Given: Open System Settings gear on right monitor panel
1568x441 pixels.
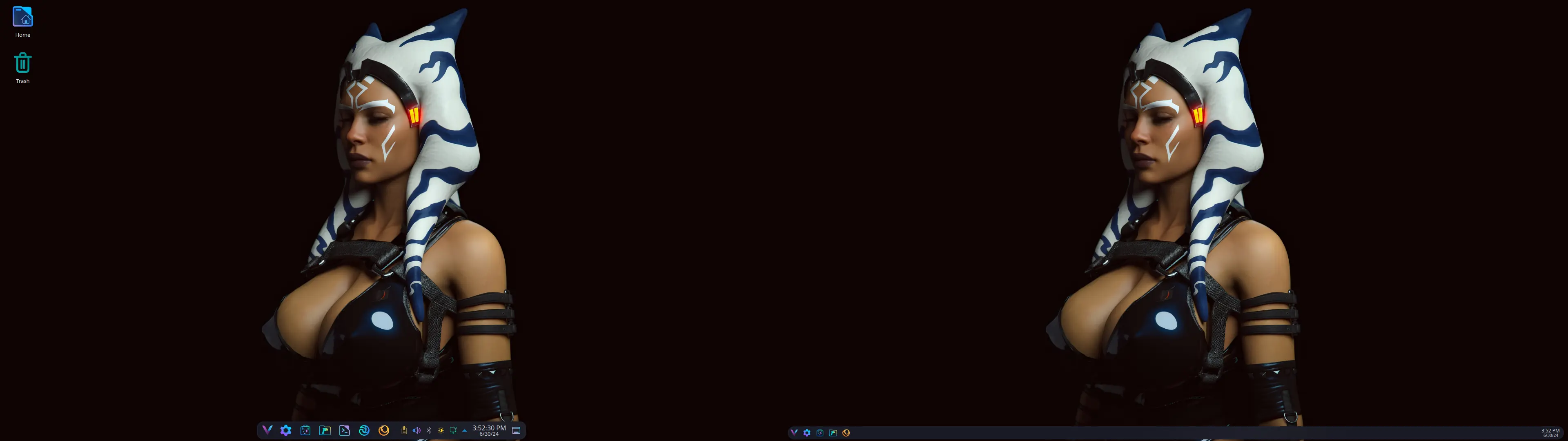Looking at the screenshot, I should pyautogui.click(x=807, y=432).
